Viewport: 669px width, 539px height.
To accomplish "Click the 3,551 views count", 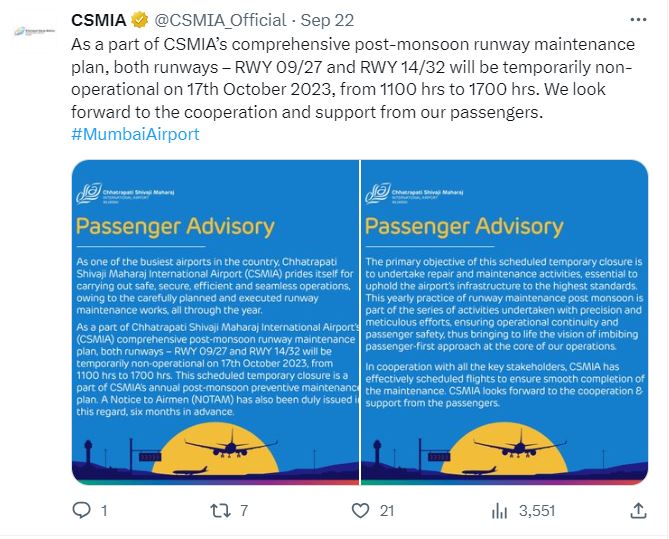I will [x=537, y=511].
